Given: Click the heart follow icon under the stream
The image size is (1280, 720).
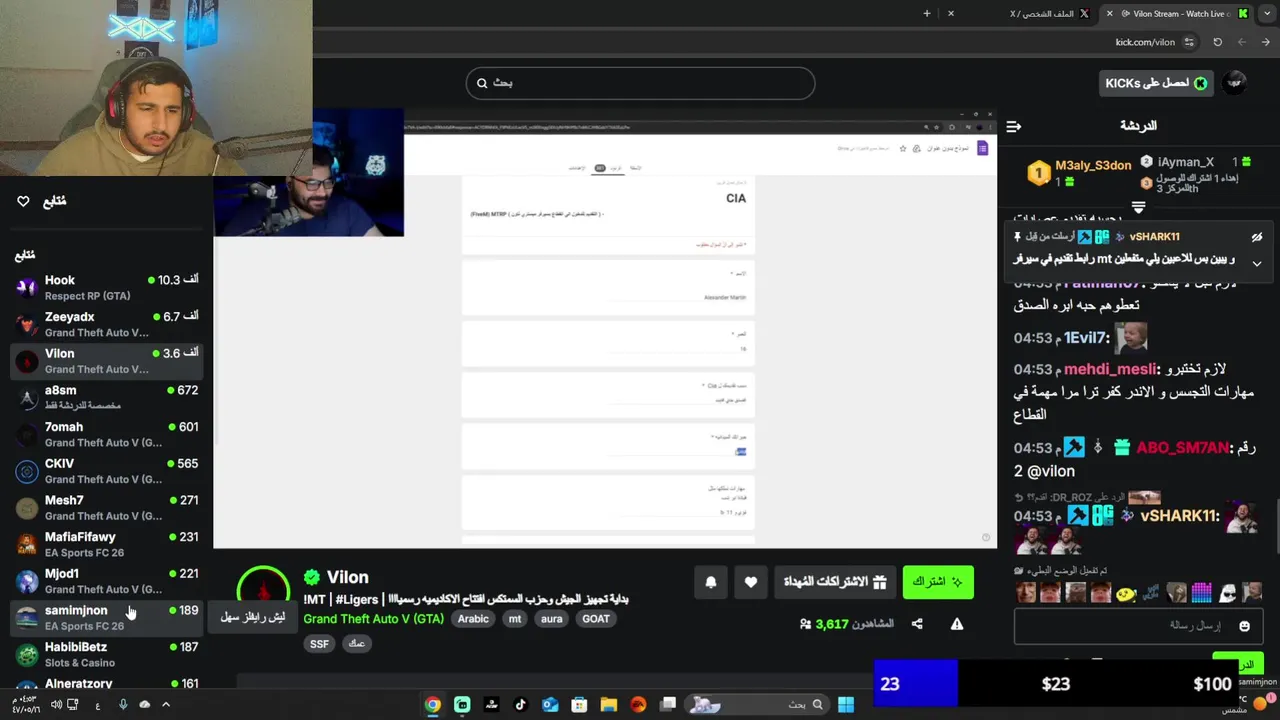Looking at the screenshot, I should tap(751, 582).
